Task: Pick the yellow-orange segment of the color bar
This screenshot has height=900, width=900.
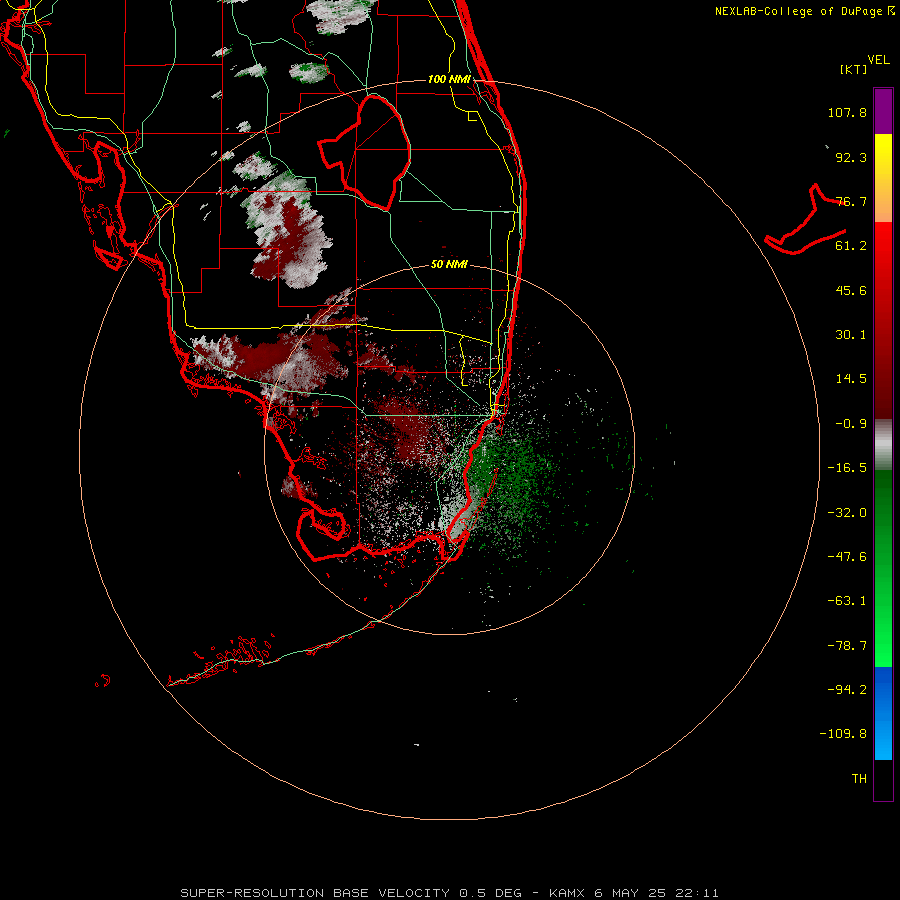Action: coord(883,178)
